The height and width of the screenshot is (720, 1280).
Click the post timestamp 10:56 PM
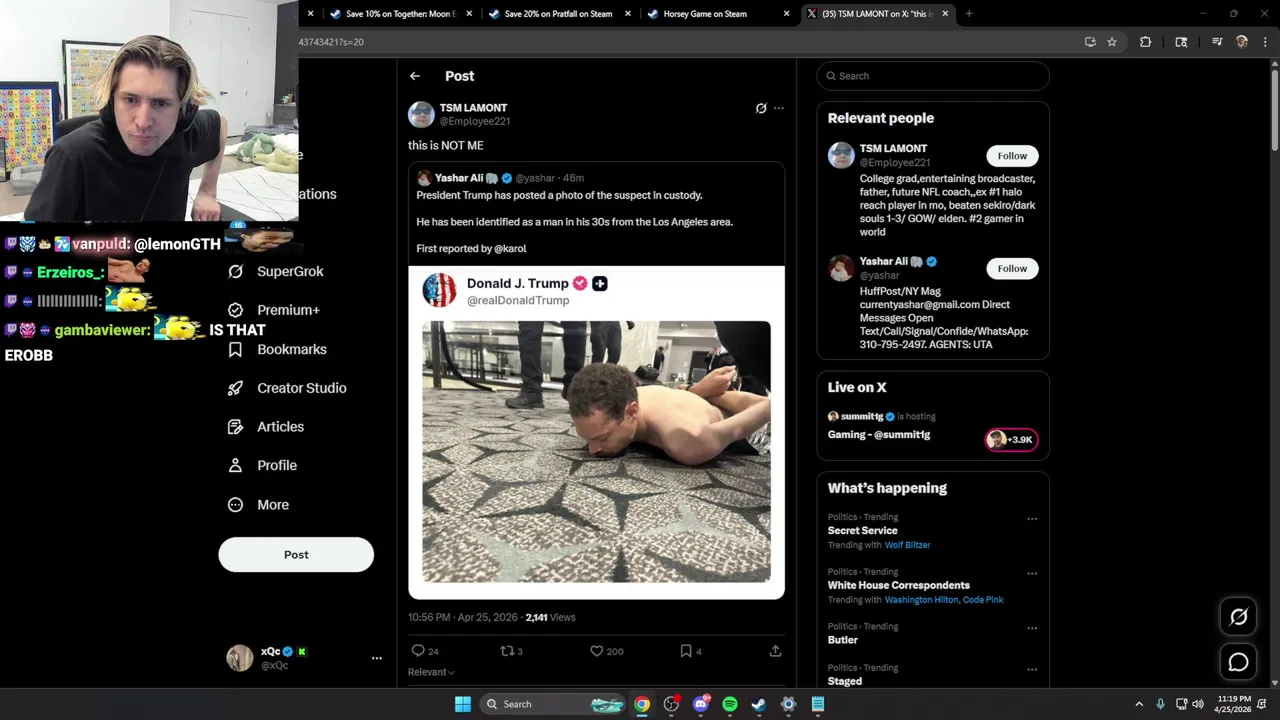(x=428, y=617)
